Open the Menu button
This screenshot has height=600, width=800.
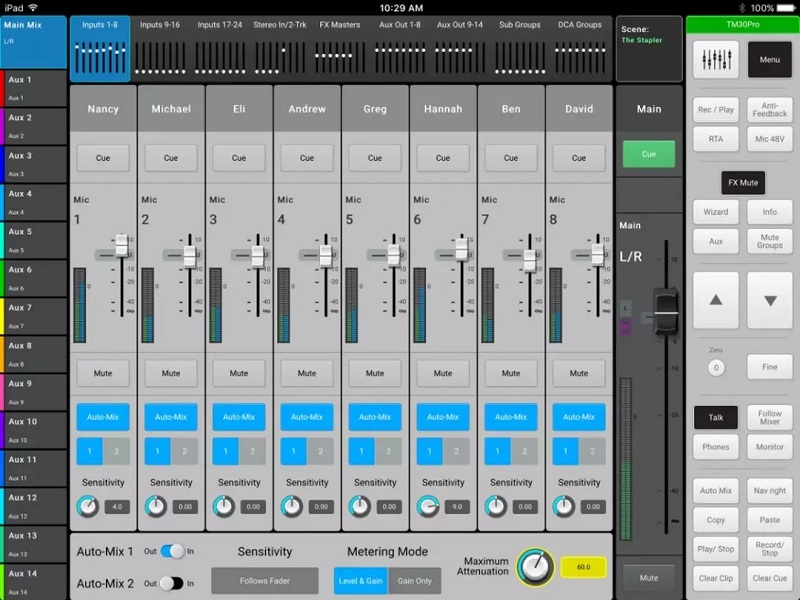click(769, 60)
